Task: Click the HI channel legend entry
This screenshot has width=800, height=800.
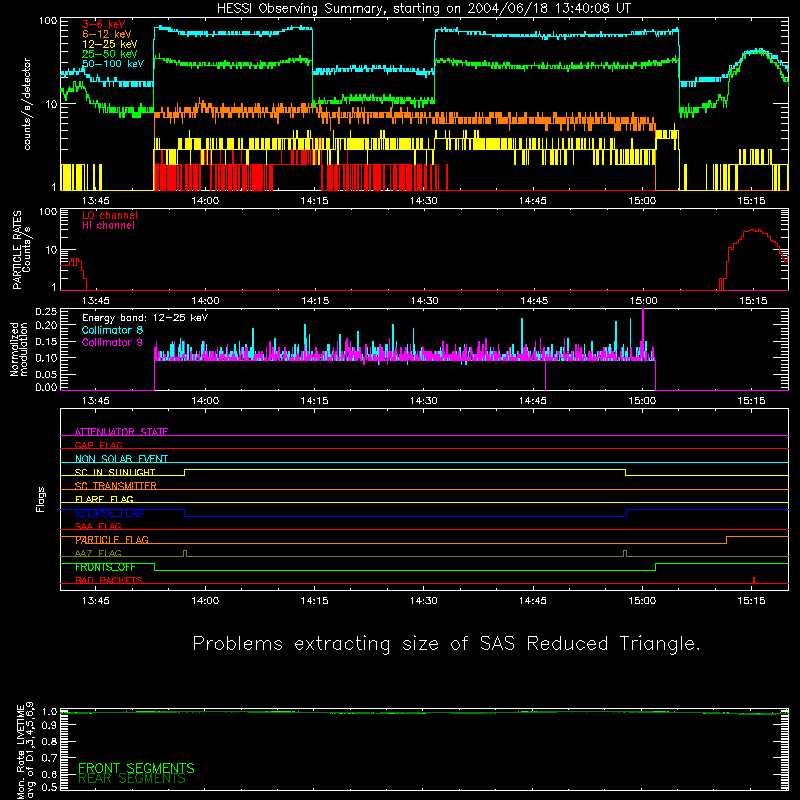Action: (108, 226)
